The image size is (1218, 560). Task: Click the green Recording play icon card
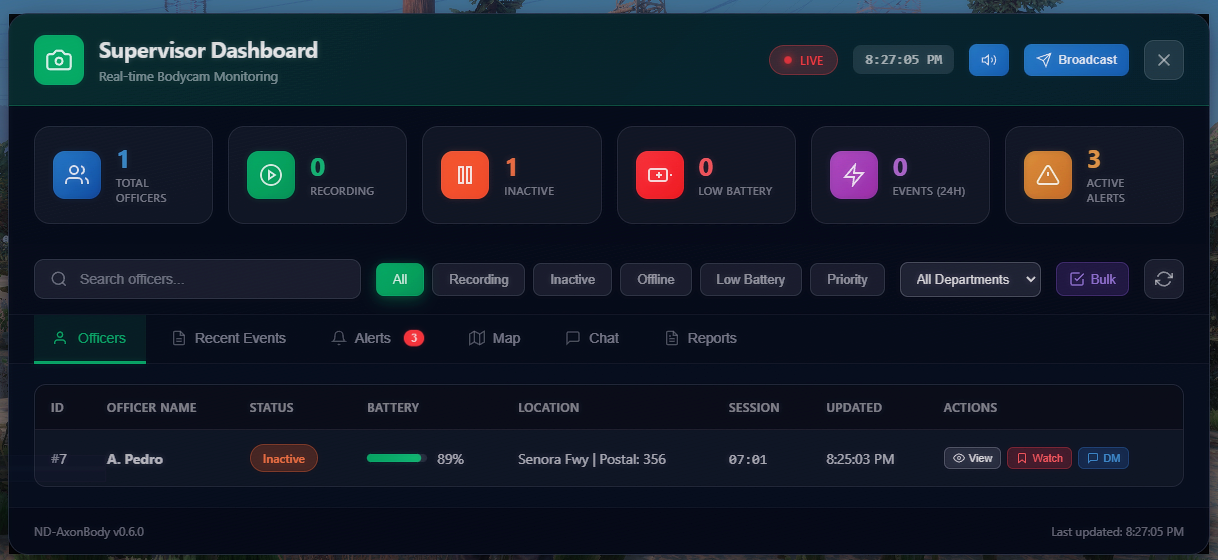(271, 175)
